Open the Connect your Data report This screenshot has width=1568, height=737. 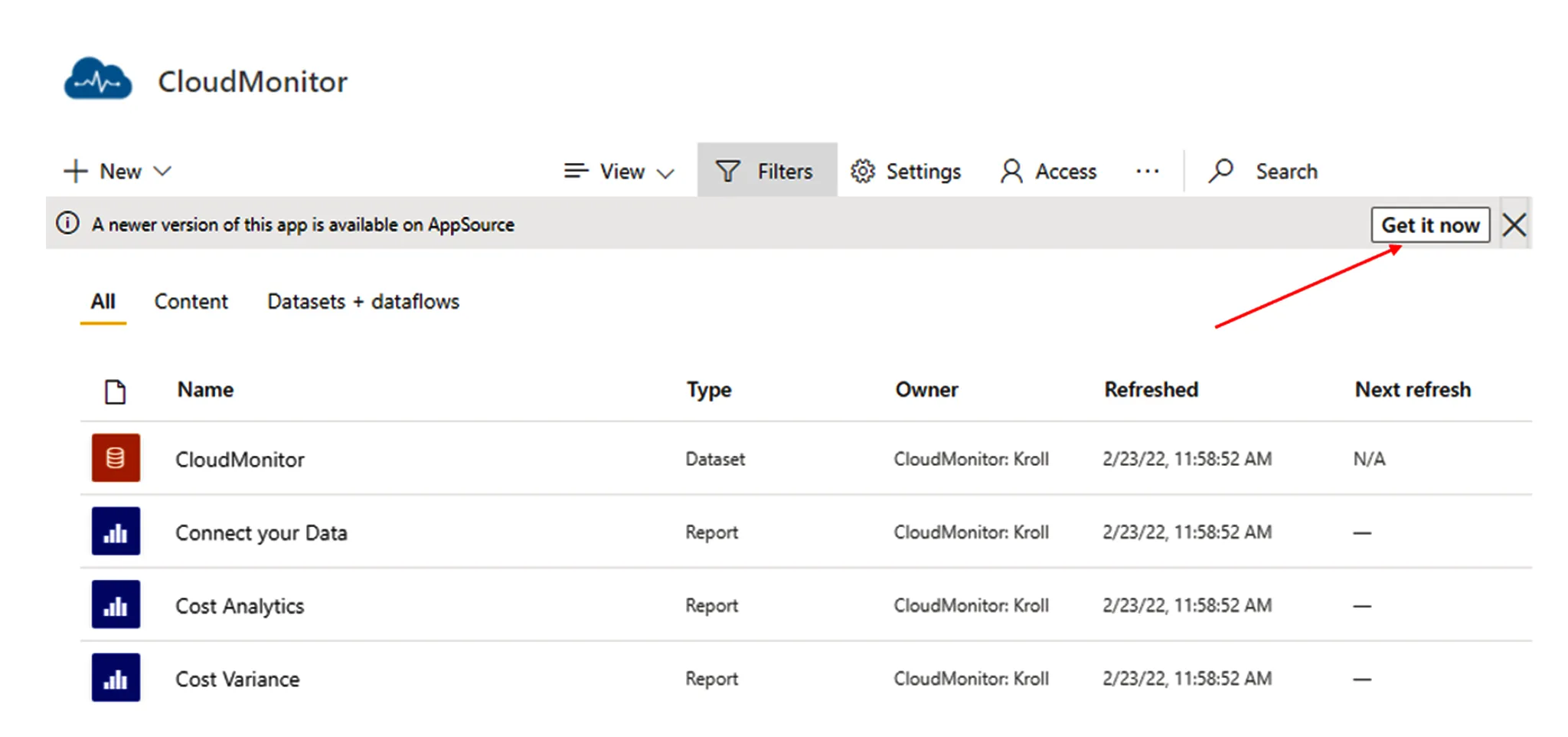[261, 533]
